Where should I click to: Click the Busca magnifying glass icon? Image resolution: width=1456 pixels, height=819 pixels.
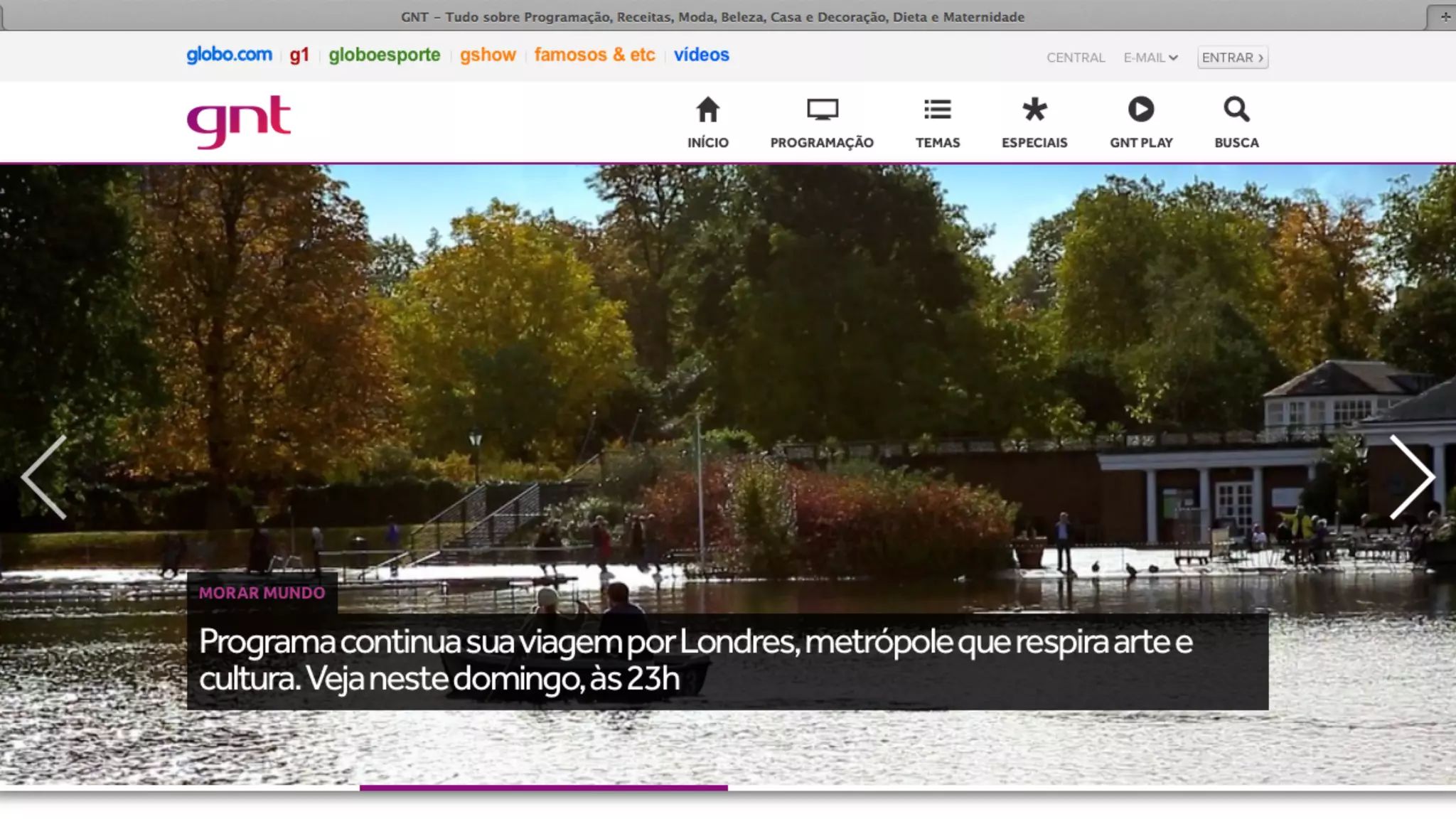coord(1236,110)
